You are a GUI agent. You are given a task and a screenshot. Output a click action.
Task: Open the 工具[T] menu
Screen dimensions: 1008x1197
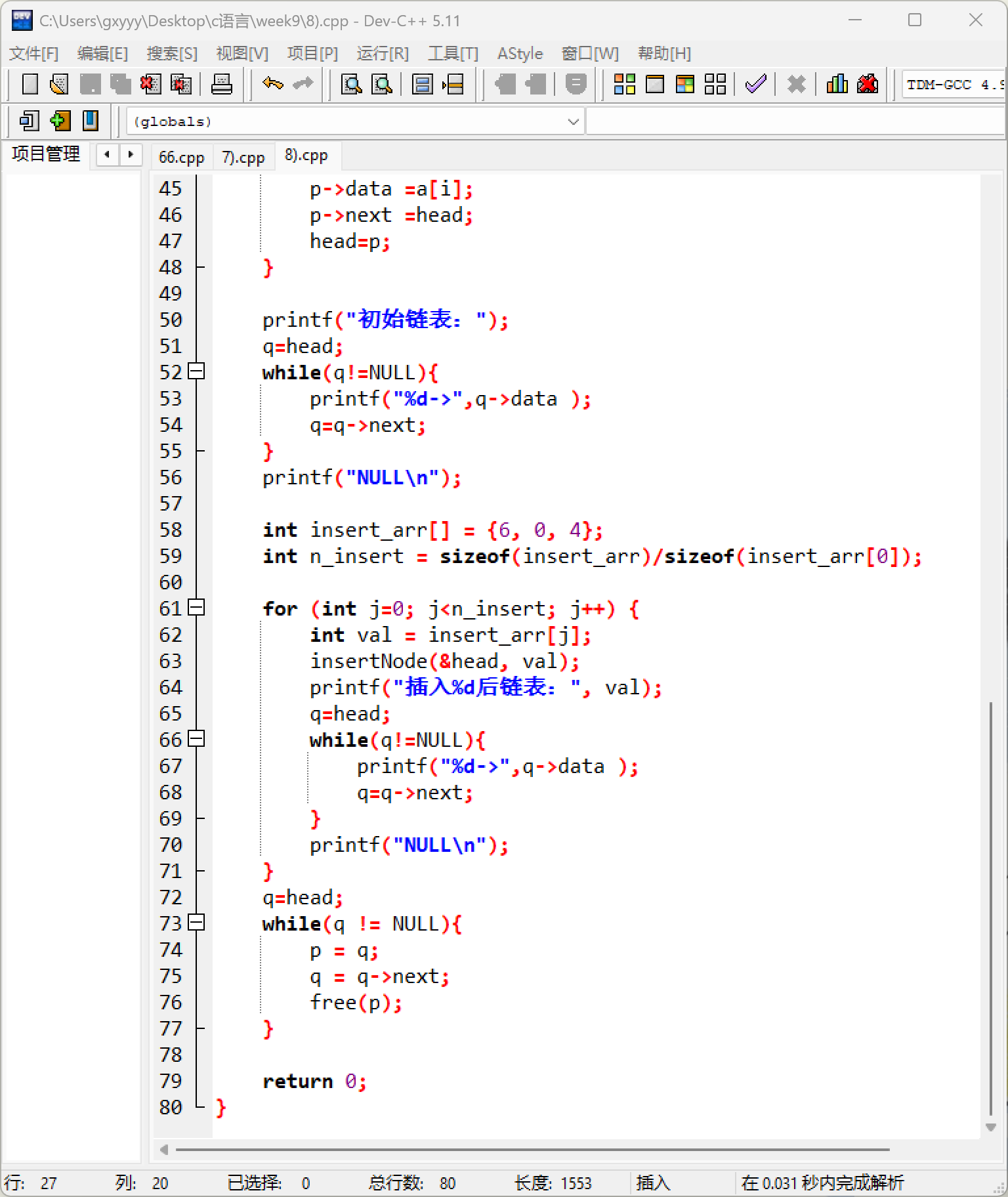click(453, 53)
